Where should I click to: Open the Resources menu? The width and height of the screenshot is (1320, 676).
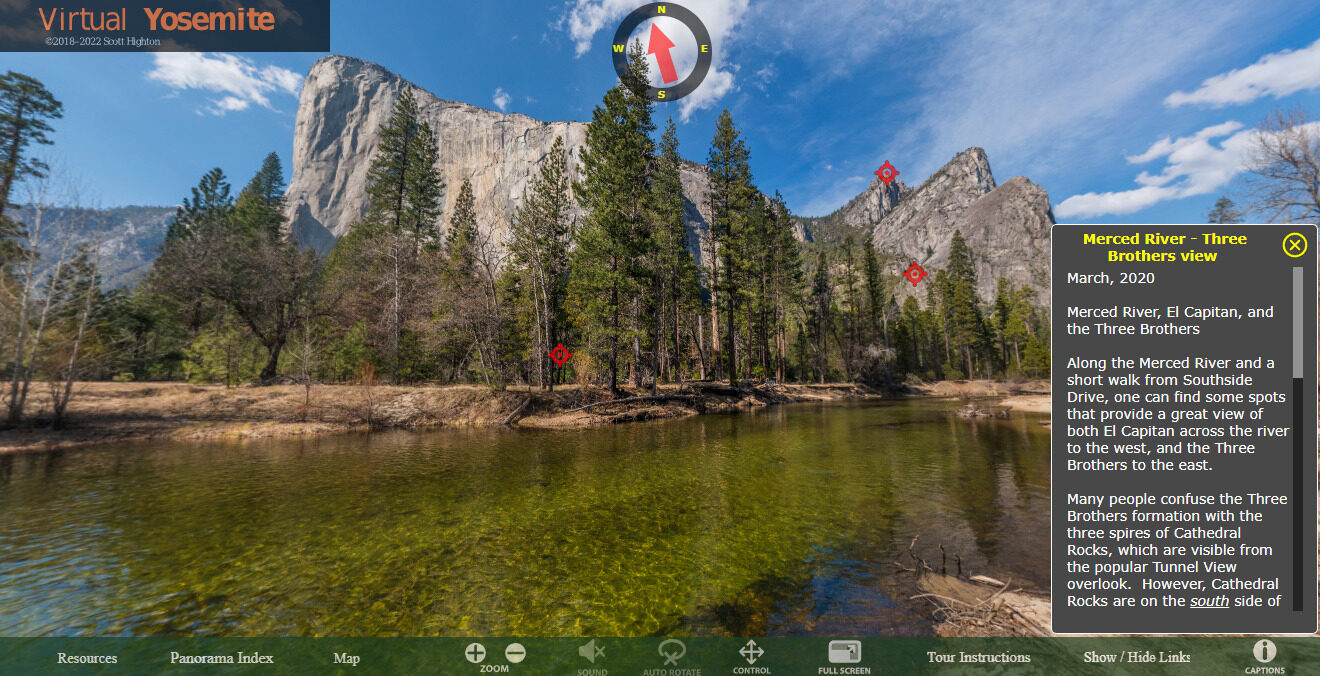(87, 658)
